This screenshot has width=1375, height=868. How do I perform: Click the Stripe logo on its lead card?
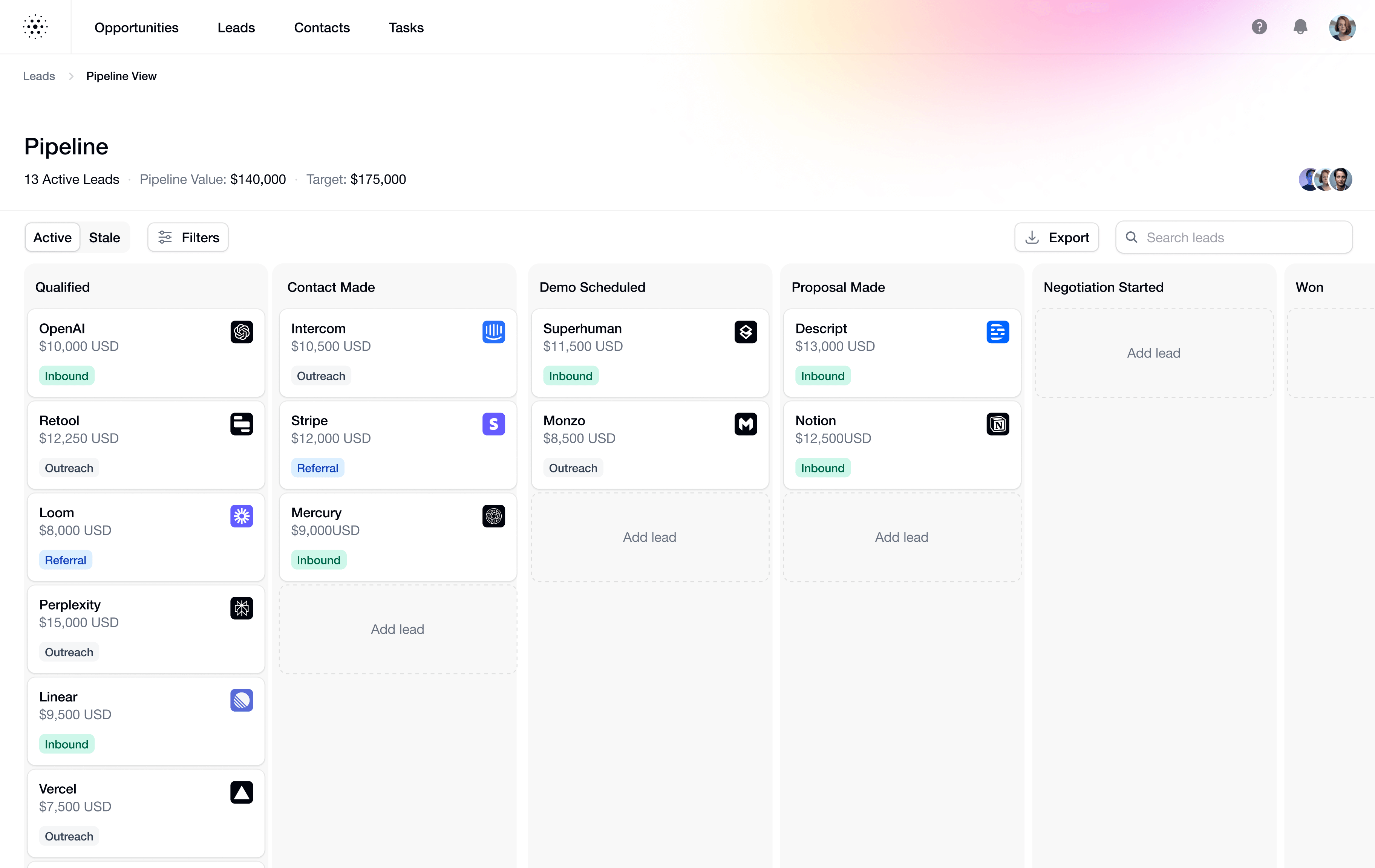[493, 424]
